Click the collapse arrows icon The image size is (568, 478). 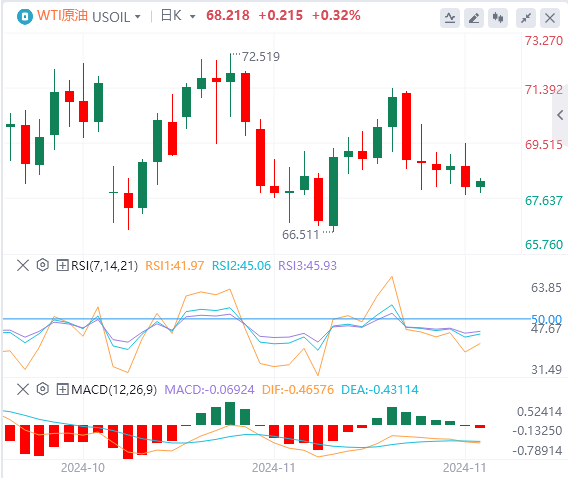click(x=526, y=18)
